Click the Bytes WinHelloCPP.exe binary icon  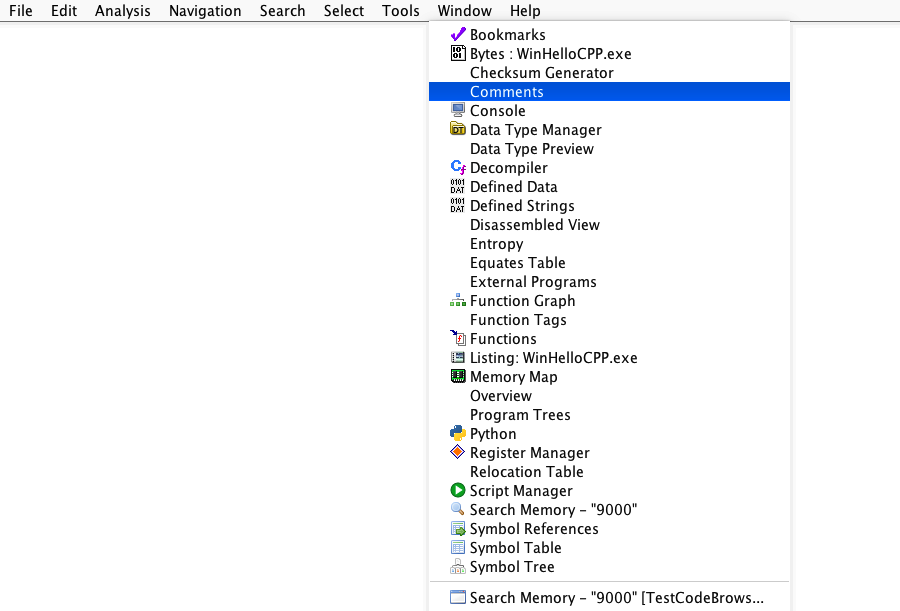pyautogui.click(x=458, y=54)
